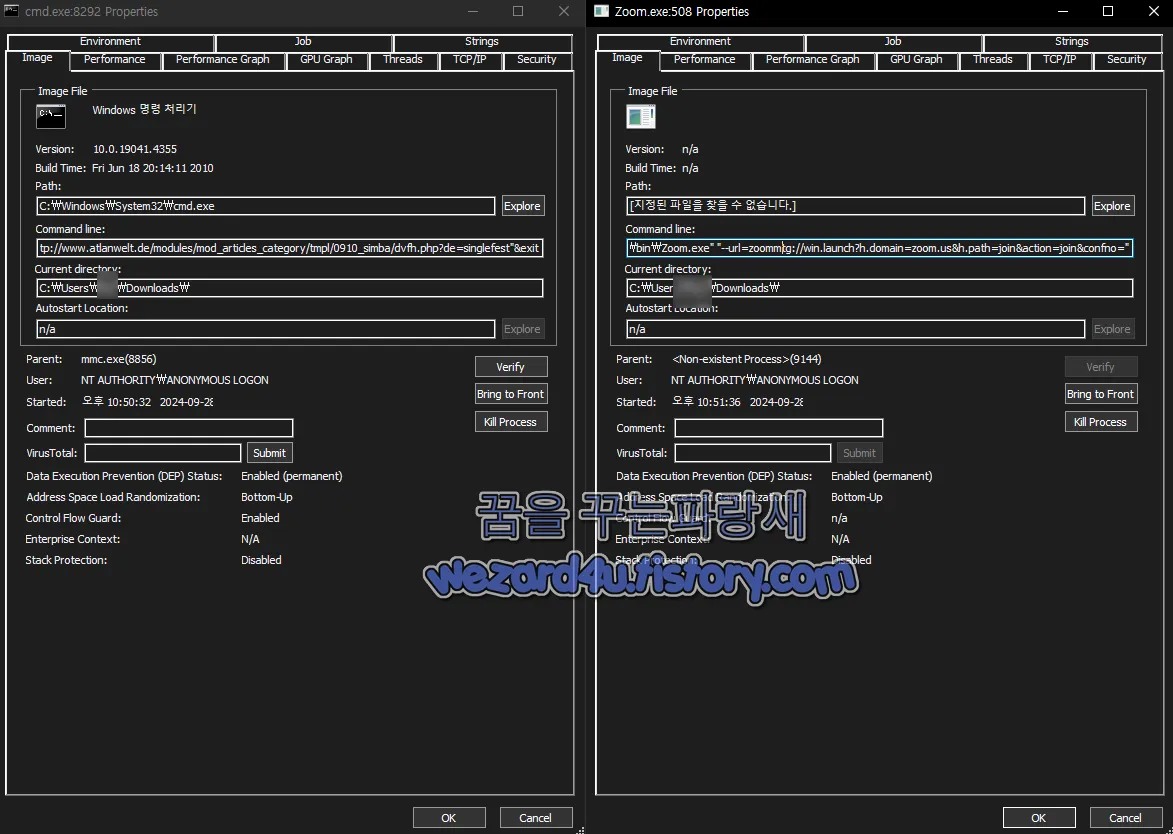This screenshot has width=1173, height=834.
Task: Maximize the cmd.exe Properties window
Action: tap(518, 11)
